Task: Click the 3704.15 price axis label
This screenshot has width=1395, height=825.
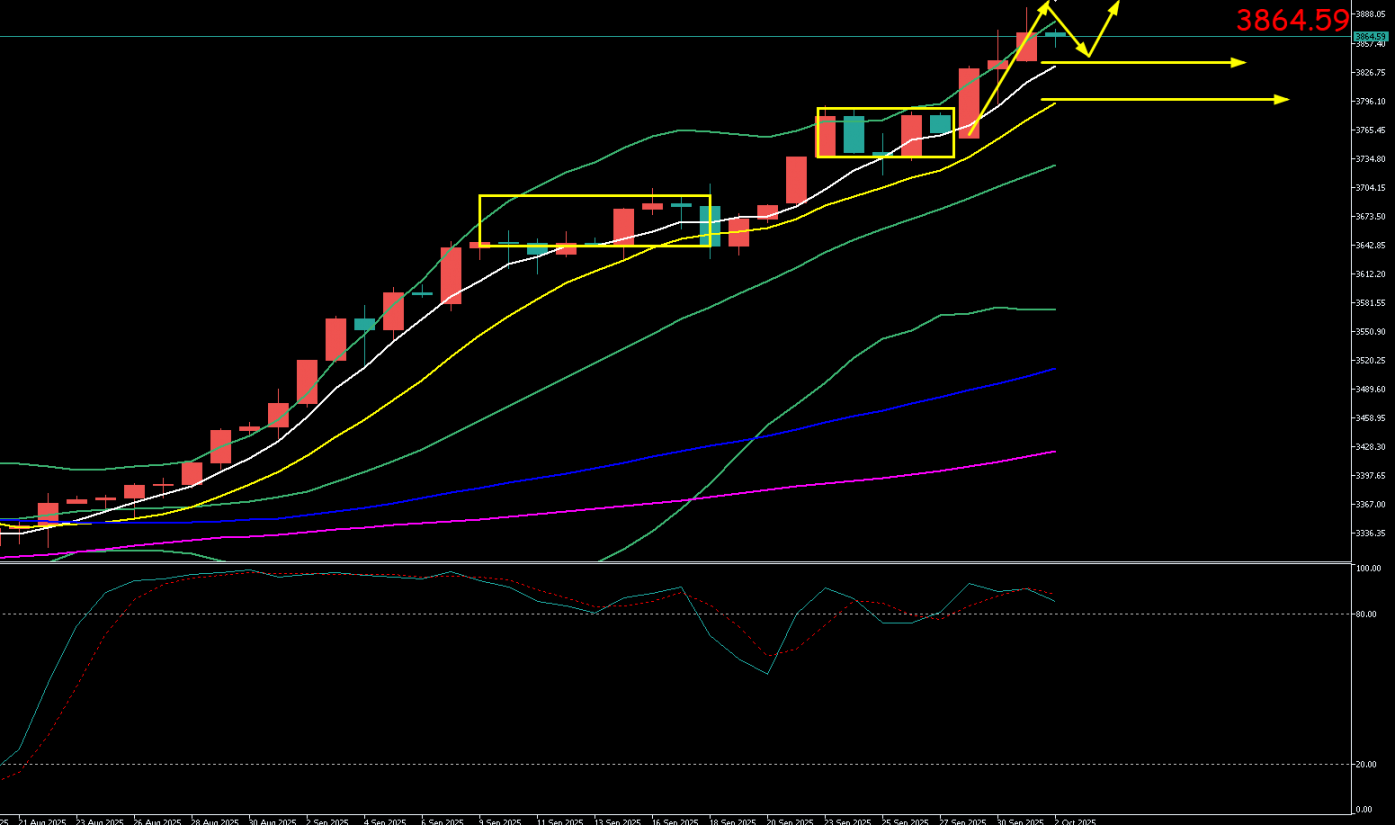Action: [1367, 188]
